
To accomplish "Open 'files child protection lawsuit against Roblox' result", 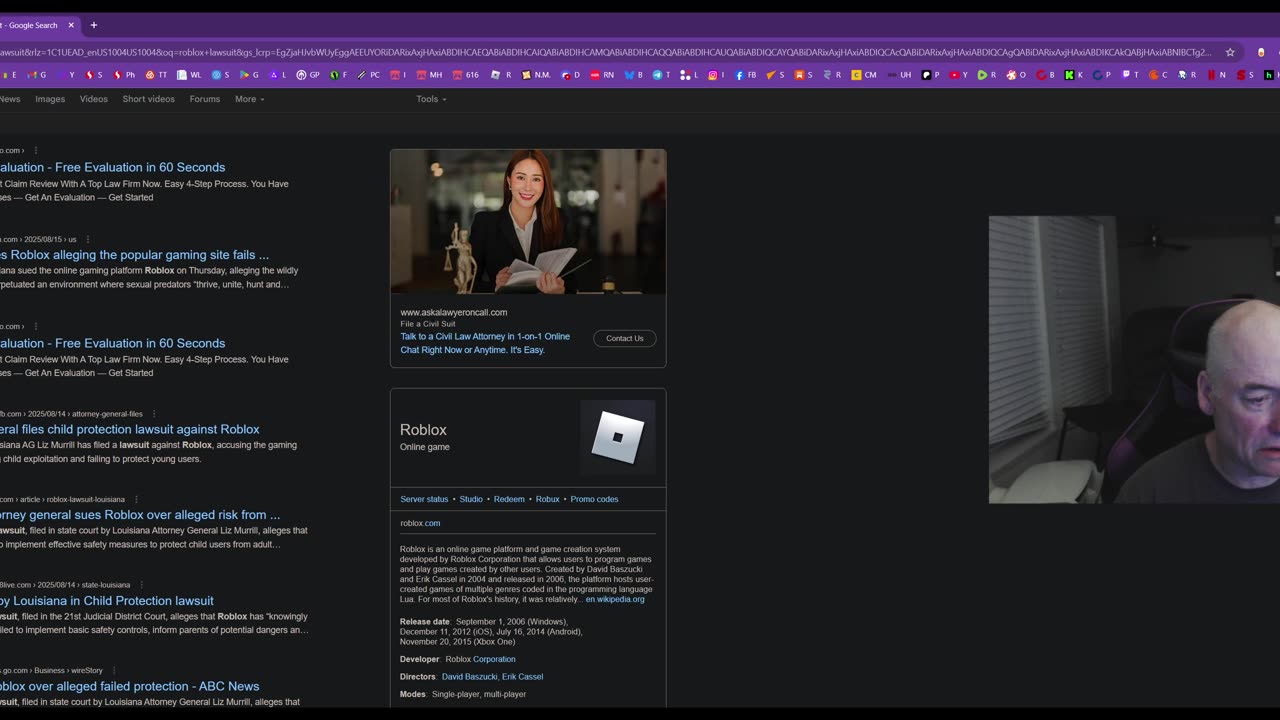I will pos(130,429).
